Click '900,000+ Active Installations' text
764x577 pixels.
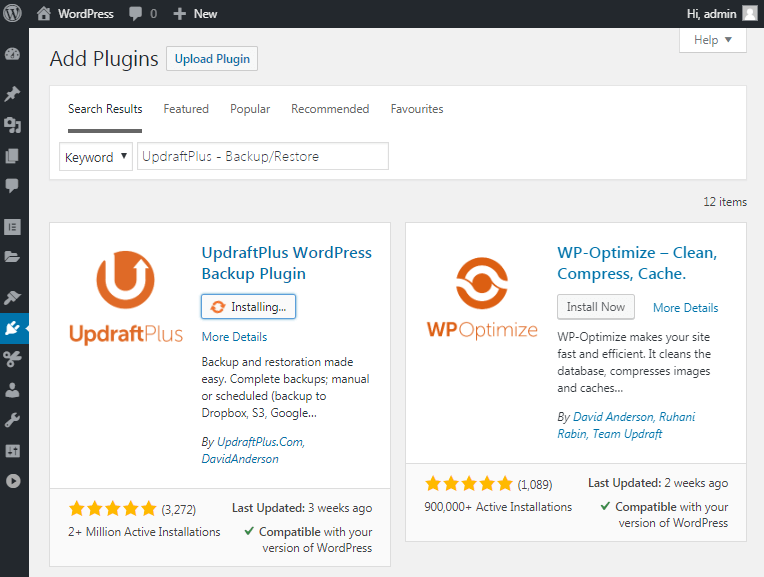498,507
